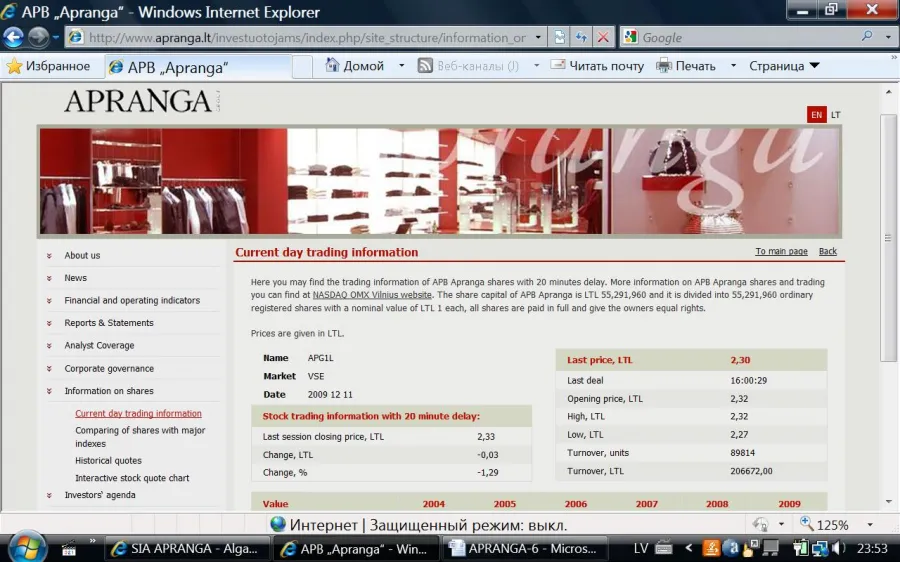
Task: Open the NASDAQ OMX Vilnius website link
Action: coord(372,295)
